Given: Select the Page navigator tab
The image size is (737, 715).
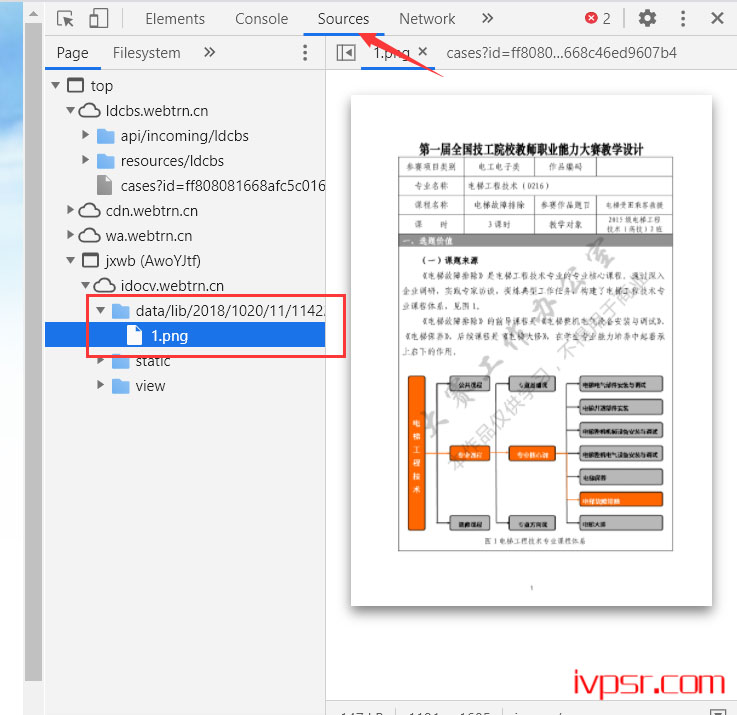Looking at the screenshot, I should coord(72,53).
